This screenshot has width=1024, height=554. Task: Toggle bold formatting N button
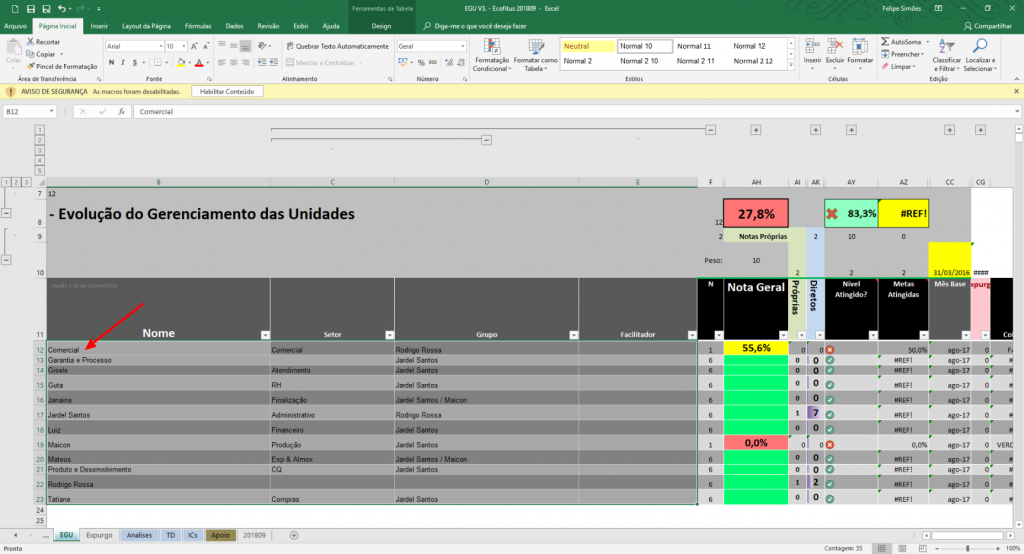tap(111, 63)
